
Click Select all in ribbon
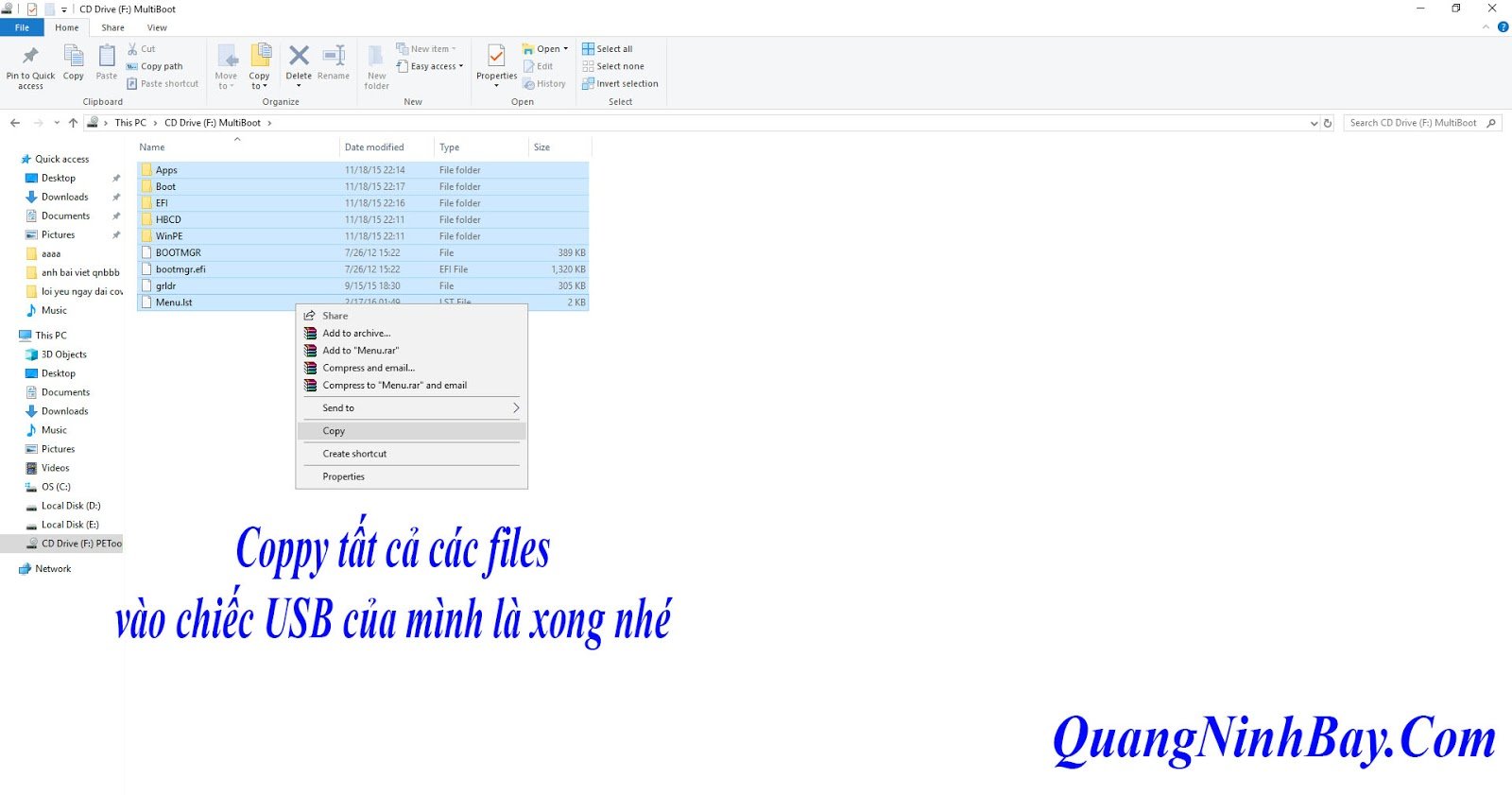[x=608, y=49]
